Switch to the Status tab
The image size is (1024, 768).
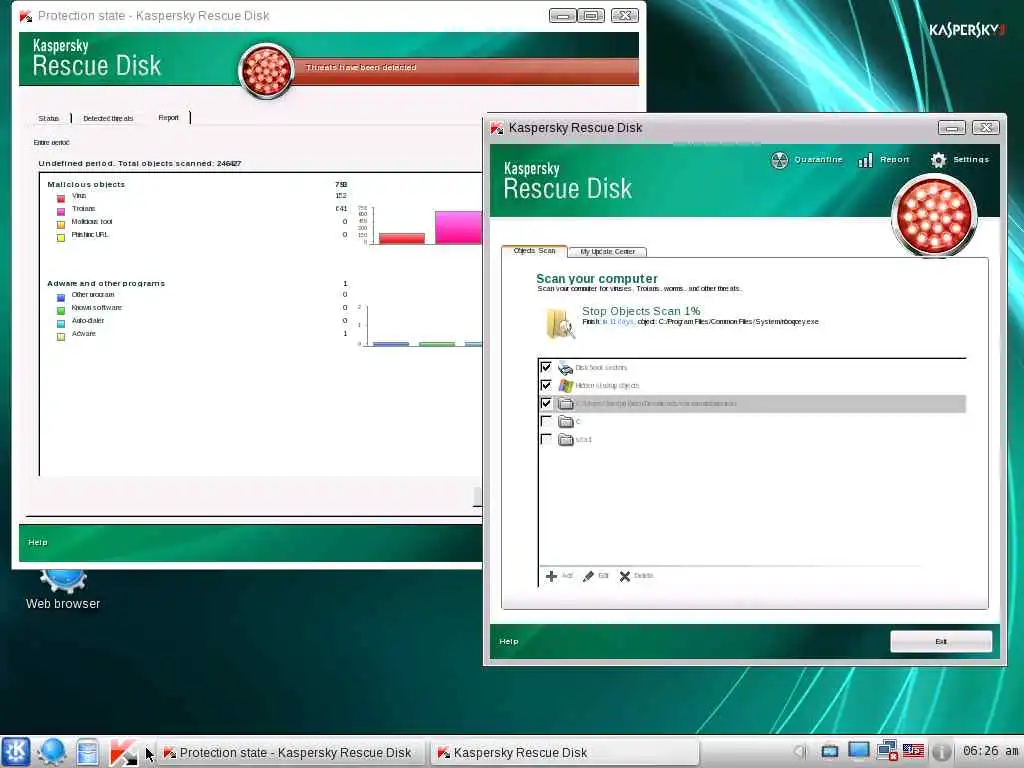point(48,118)
